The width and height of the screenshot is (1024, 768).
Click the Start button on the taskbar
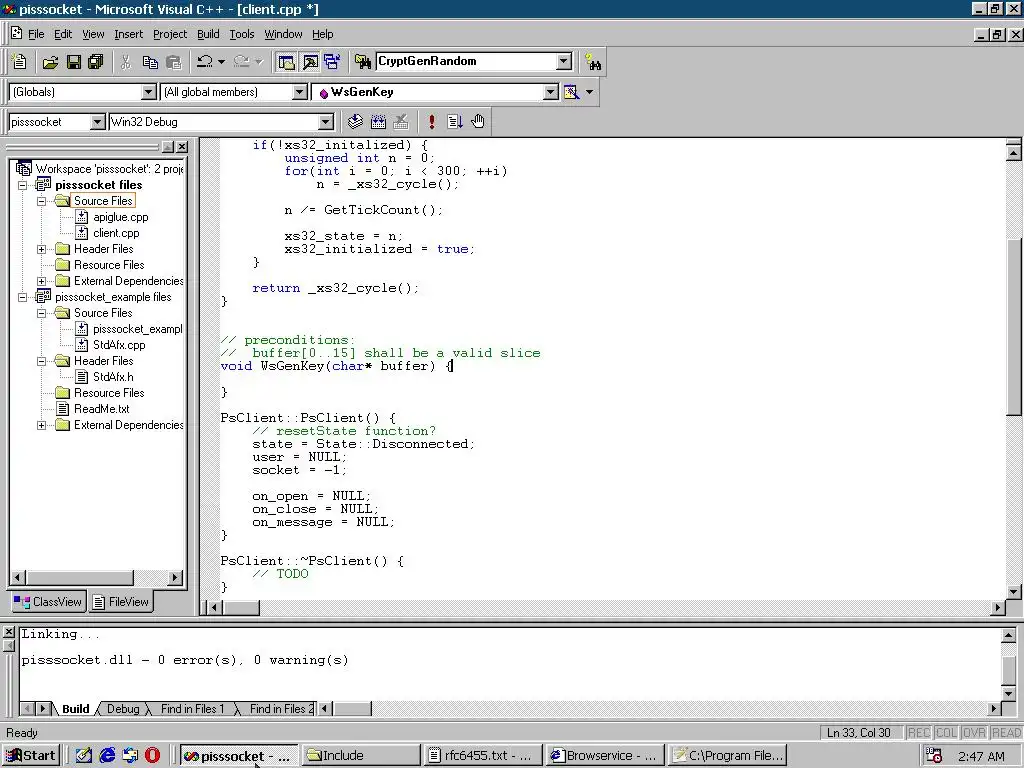click(x=31, y=756)
